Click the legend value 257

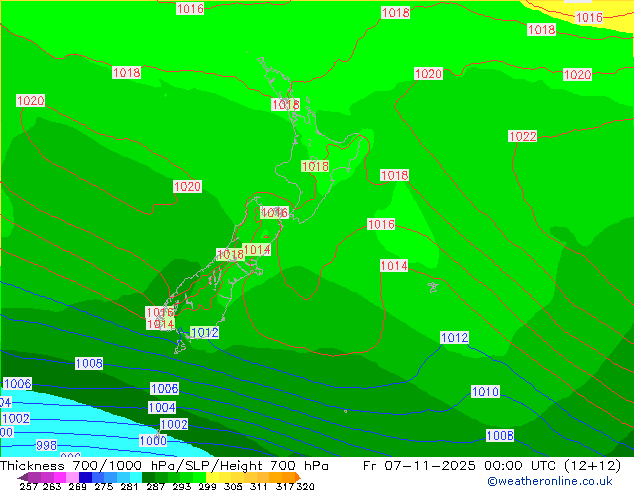(29, 486)
